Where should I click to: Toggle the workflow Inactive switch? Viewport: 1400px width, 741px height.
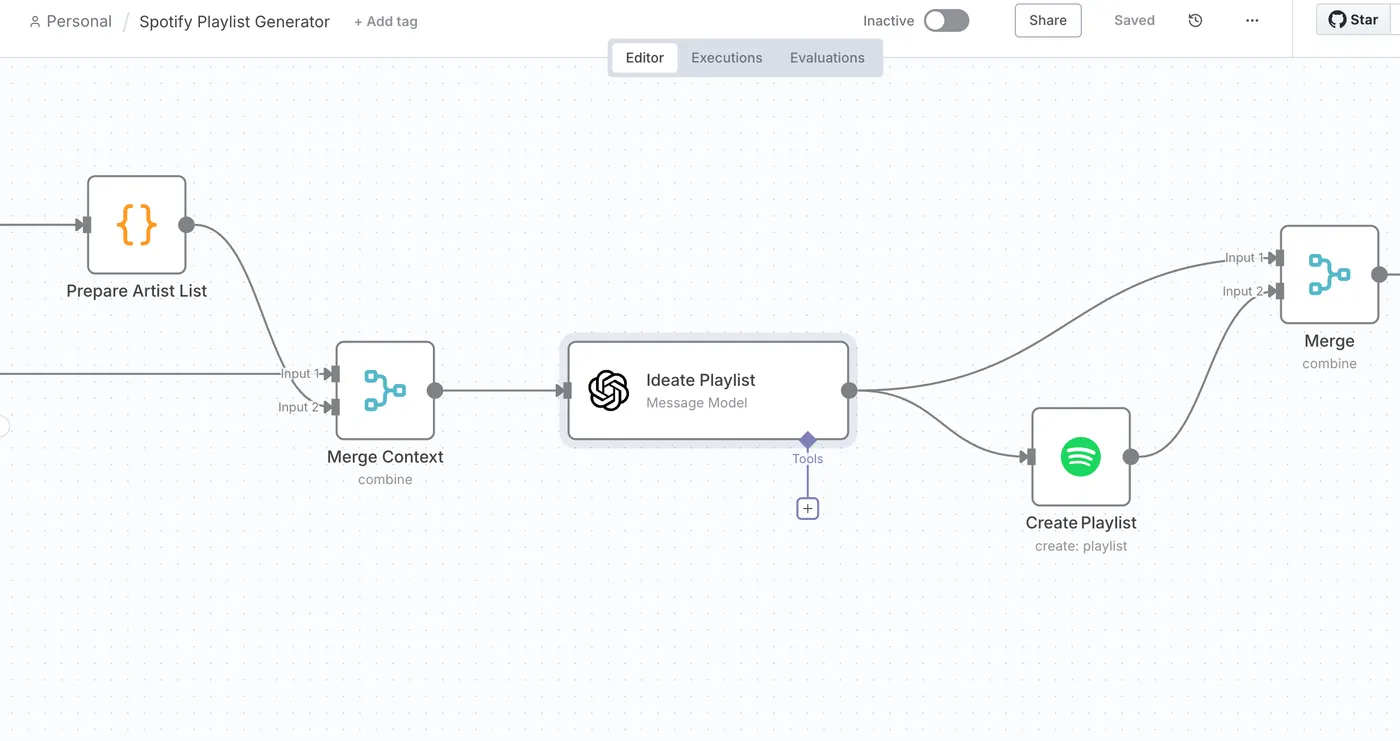pos(946,20)
